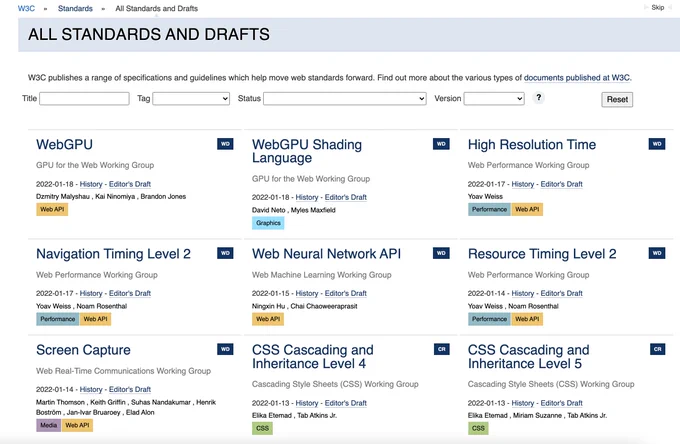680x444 pixels.
Task: View History of CSS Cascading Level 4
Action: point(307,403)
